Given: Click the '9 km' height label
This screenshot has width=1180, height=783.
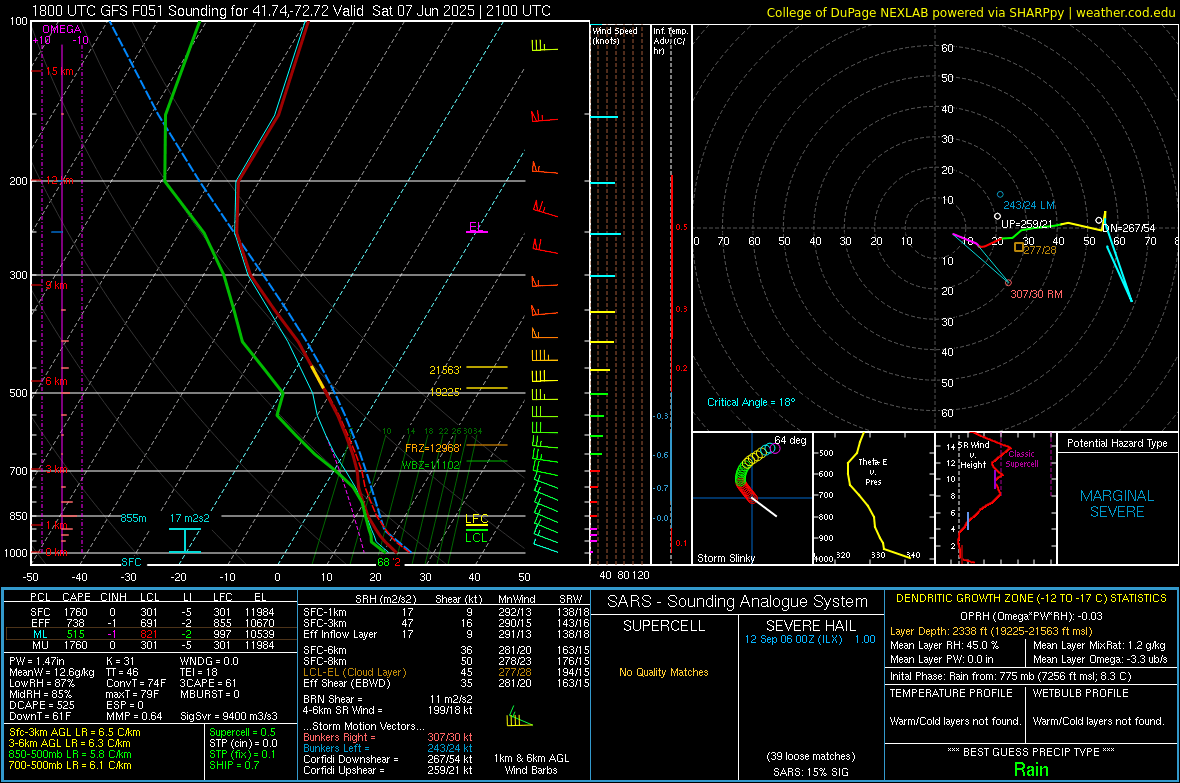Looking at the screenshot, I should click(x=56, y=285).
